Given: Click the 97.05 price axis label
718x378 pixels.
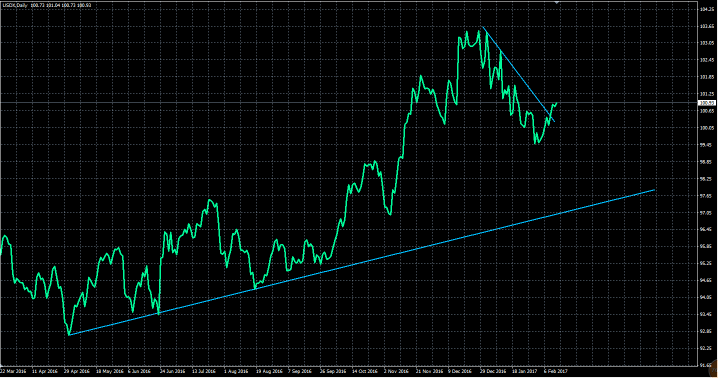Looking at the screenshot, I should click(707, 213).
